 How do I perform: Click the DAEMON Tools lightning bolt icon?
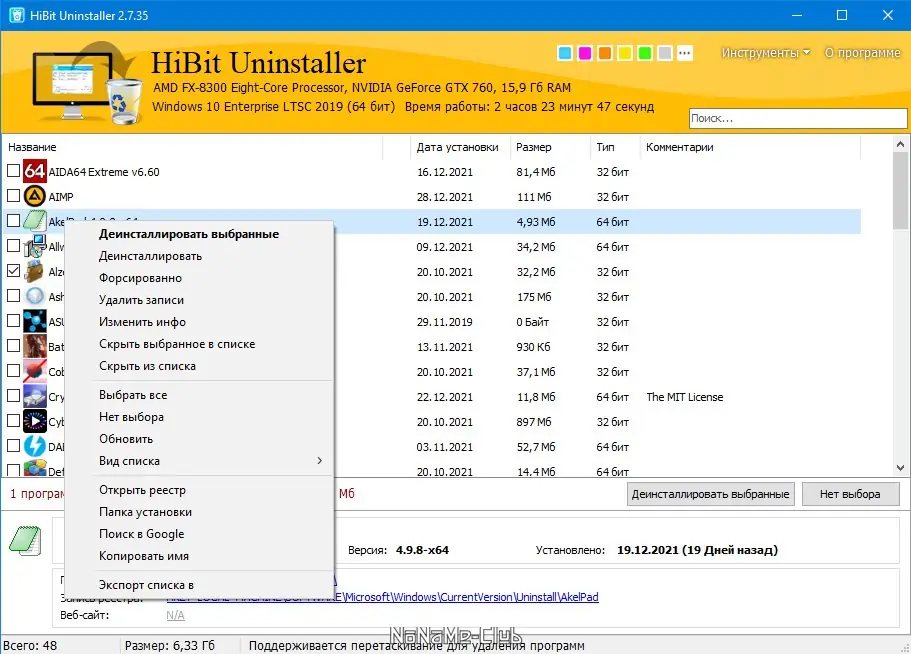[35, 446]
